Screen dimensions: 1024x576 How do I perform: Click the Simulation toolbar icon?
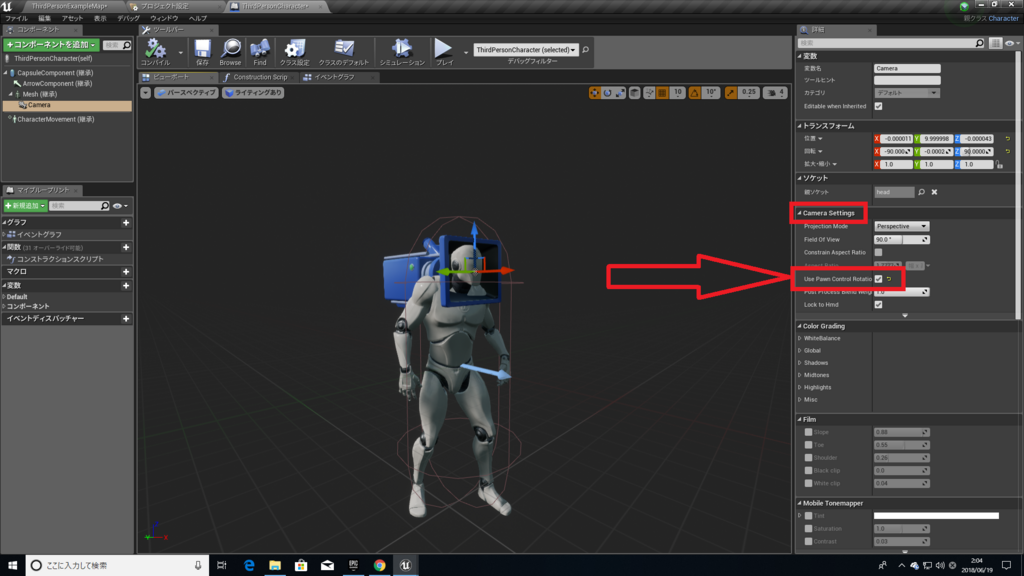pos(402,51)
